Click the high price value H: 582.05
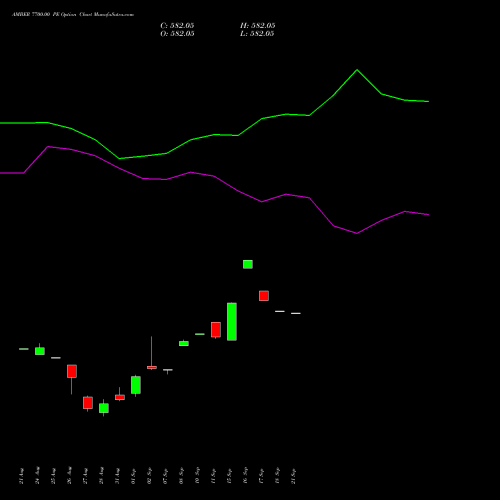500x500 pixels. click(x=257, y=26)
